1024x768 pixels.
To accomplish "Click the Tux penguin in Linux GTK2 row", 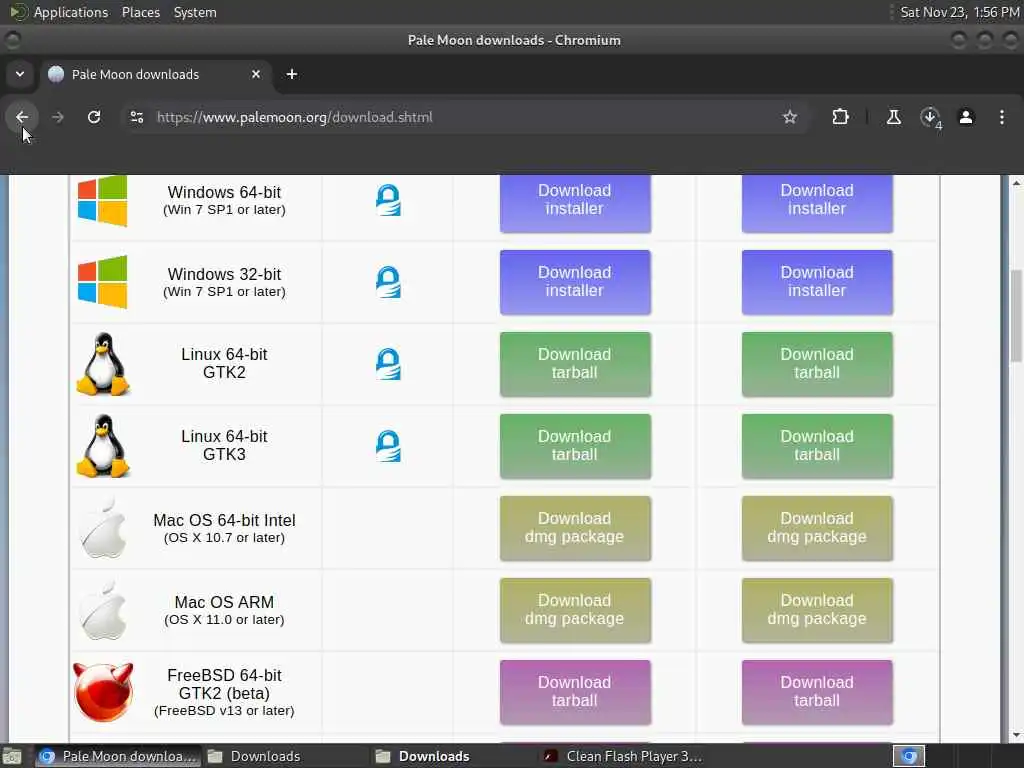I will (x=103, y=364).
